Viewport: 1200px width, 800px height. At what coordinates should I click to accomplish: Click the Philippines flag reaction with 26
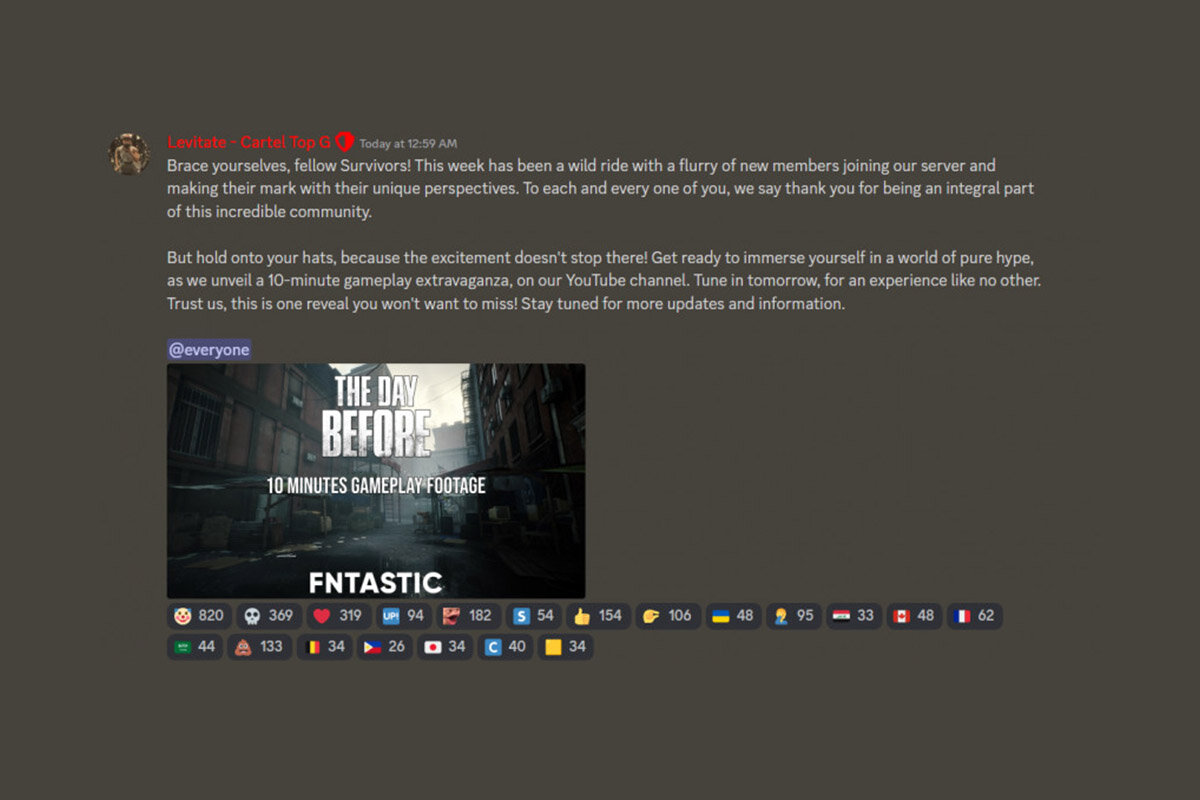(385, 647)
